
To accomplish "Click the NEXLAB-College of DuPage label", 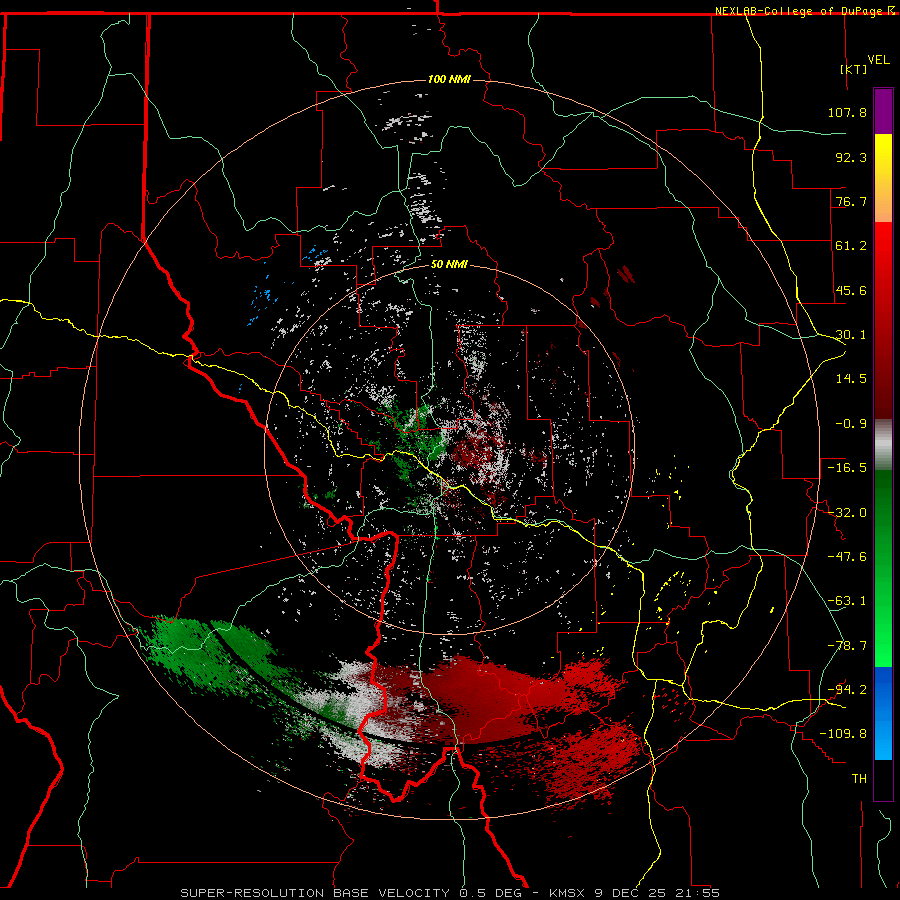I will pos(800,11).
